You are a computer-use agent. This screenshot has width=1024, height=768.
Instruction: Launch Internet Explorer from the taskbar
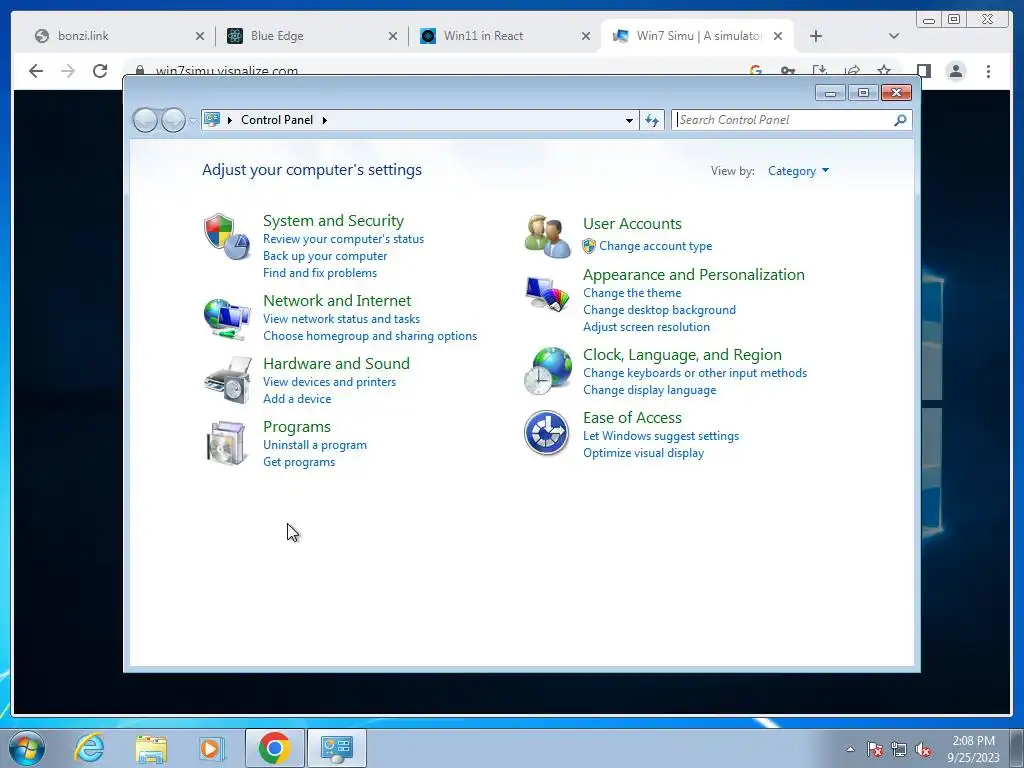pos(89,748)
